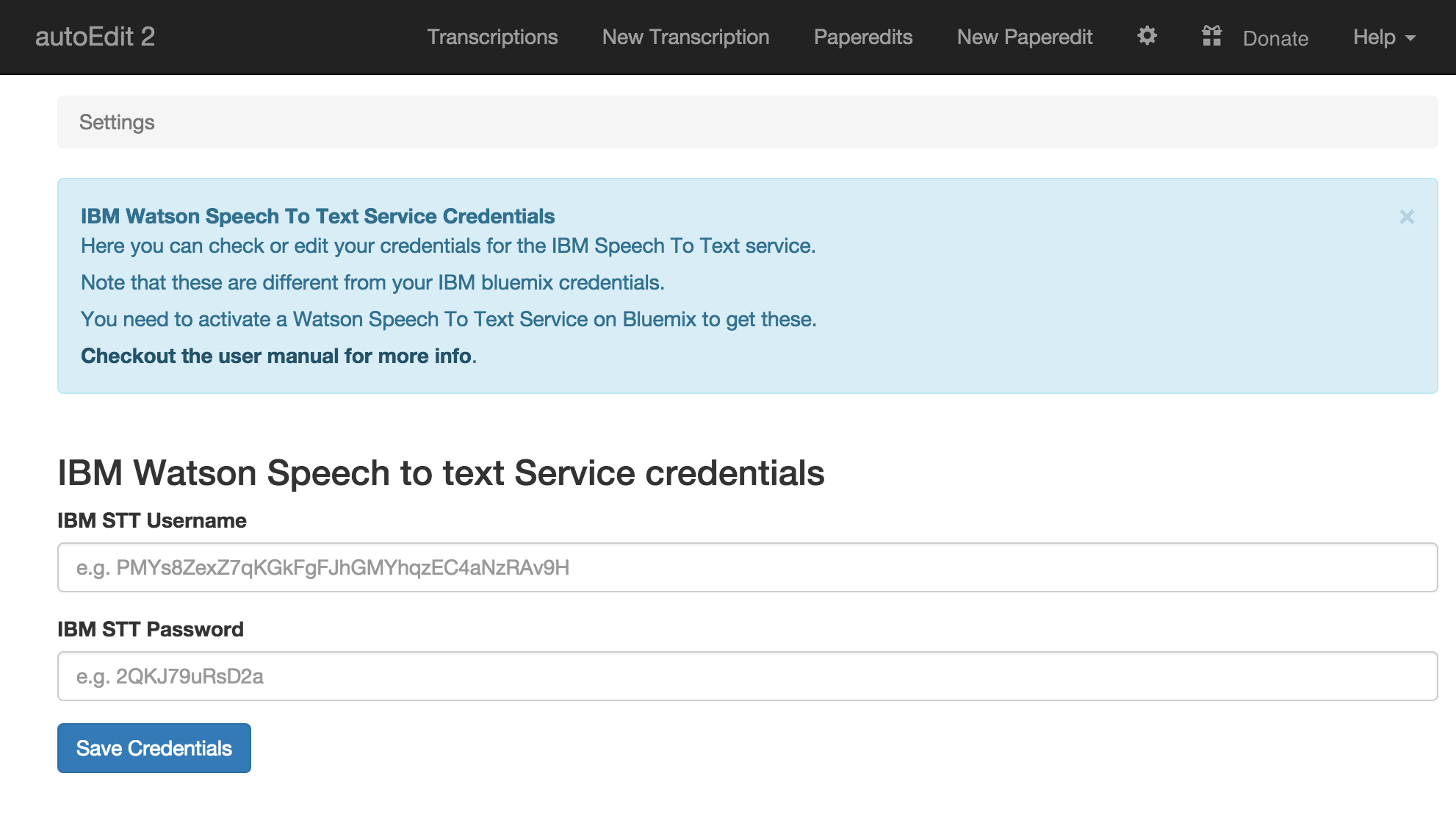Focus the IBM STT Username field

click(x=747, y=567)
